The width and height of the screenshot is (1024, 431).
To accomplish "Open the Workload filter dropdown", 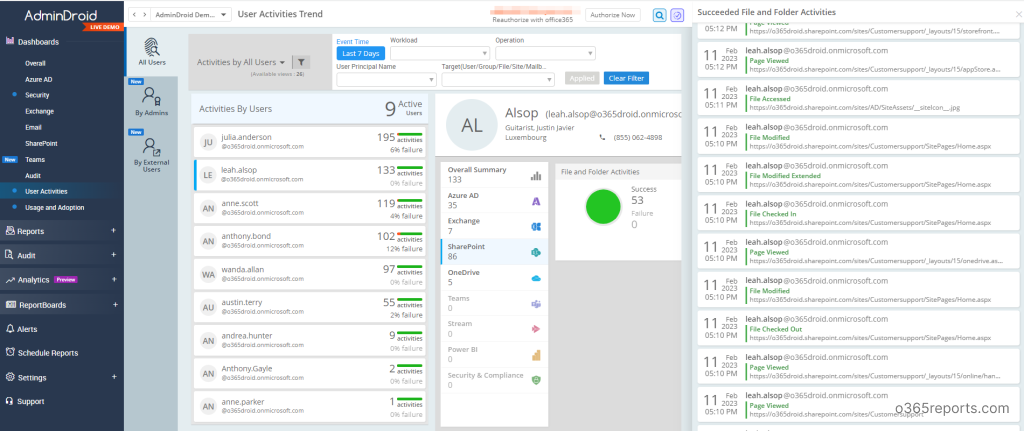I will [x=440, y=53].
